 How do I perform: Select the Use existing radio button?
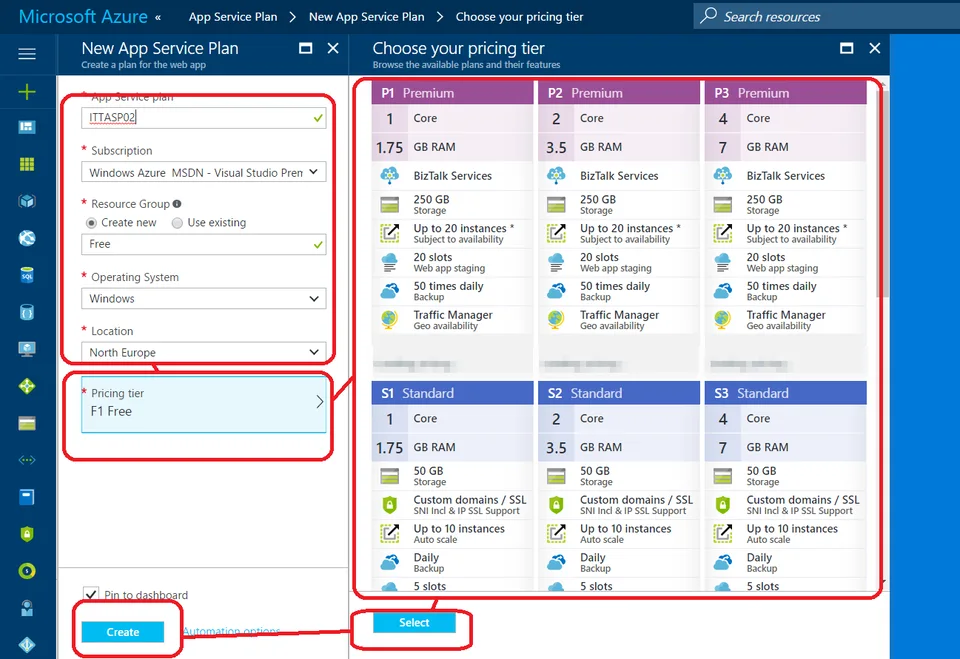pyautogui.click(x=177, y=223)
